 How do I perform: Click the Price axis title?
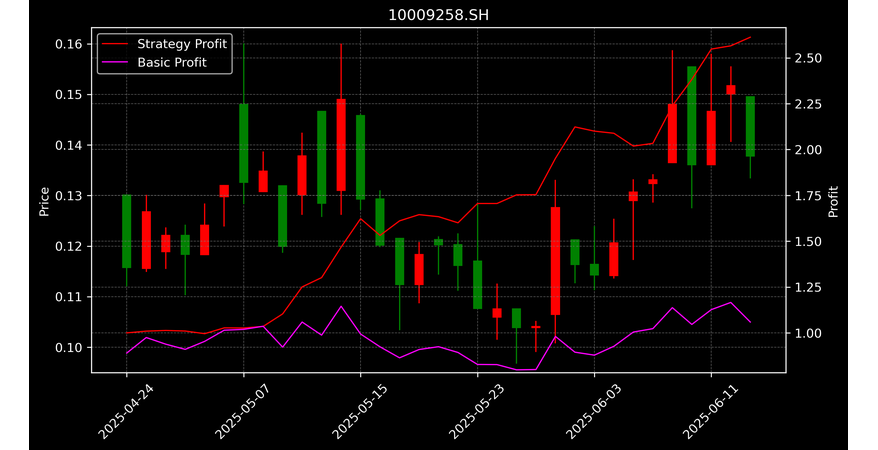[x=44, y=201]
